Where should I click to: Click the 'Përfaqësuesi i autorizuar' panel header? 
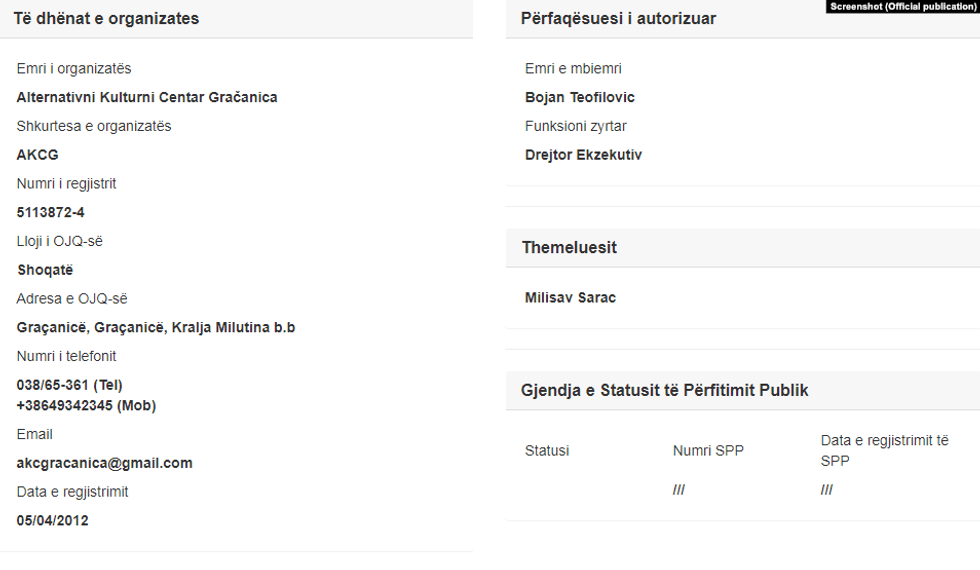click(618, 19)
